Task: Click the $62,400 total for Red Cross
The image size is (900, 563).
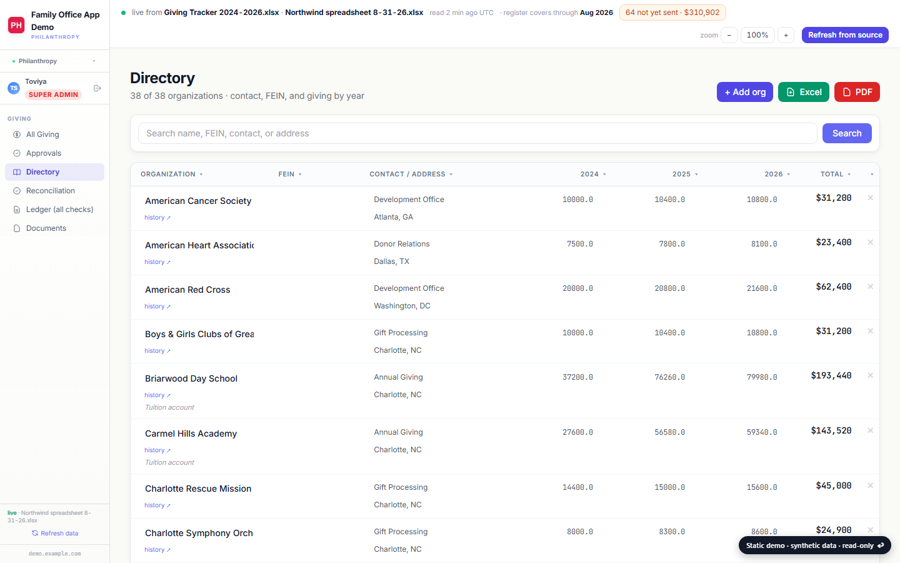Action: click(833, 286)
